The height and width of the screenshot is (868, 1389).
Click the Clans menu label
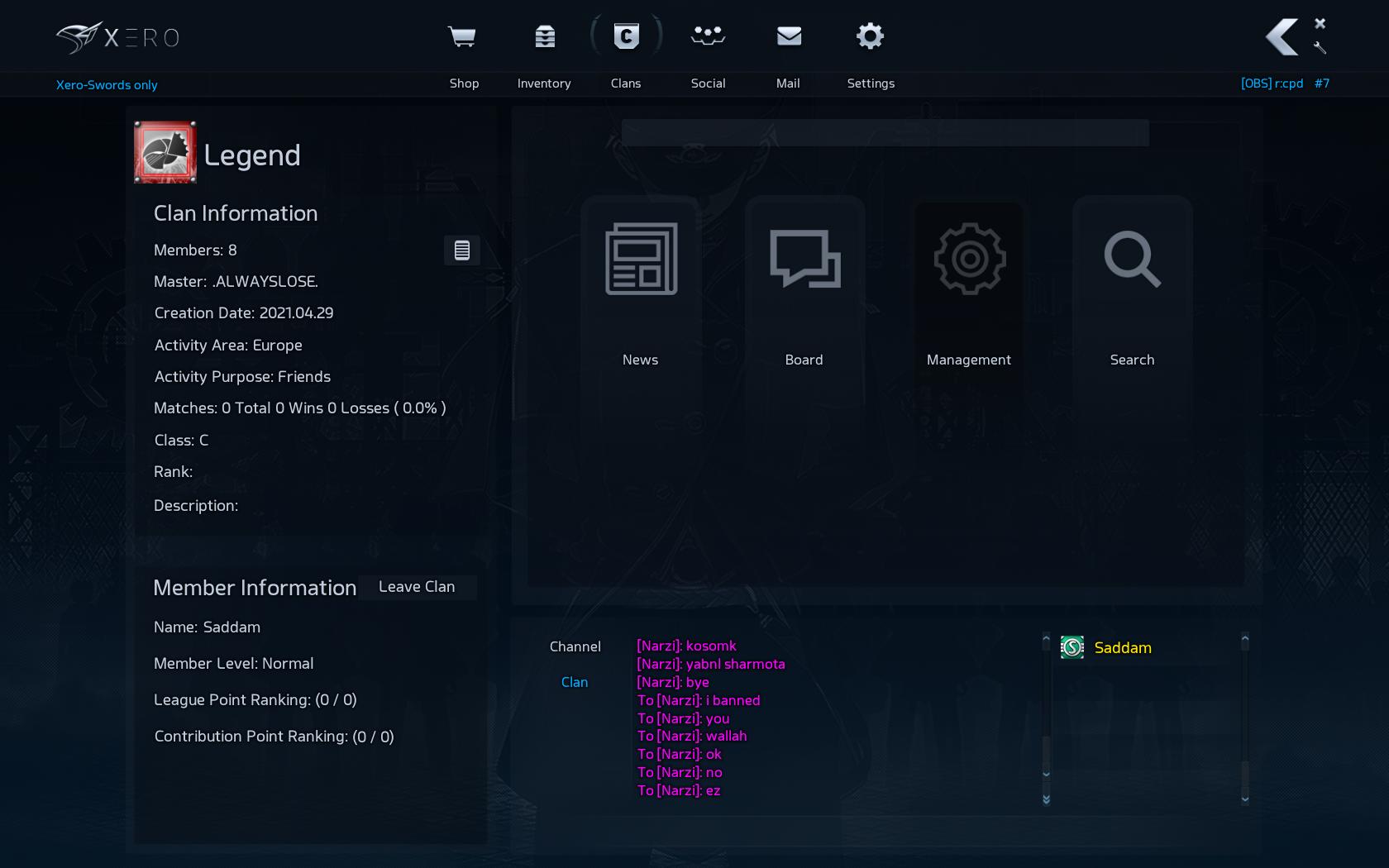pyautogui.click(x=626, y=83)
